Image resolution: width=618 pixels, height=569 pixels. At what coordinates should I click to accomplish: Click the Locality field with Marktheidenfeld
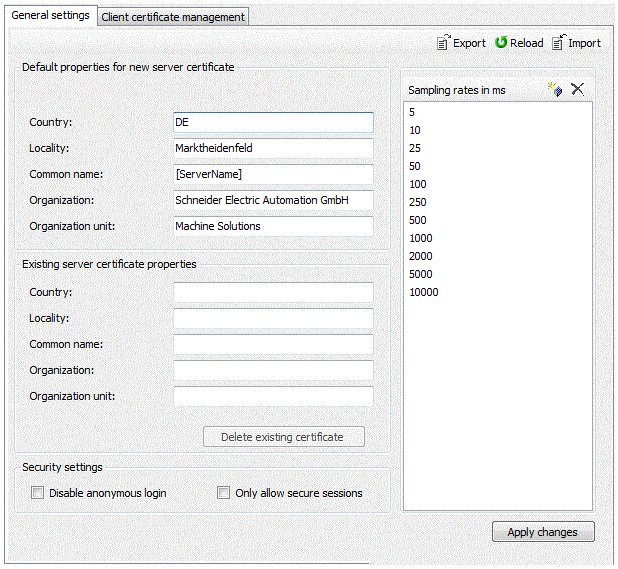(x=272, y=148)
